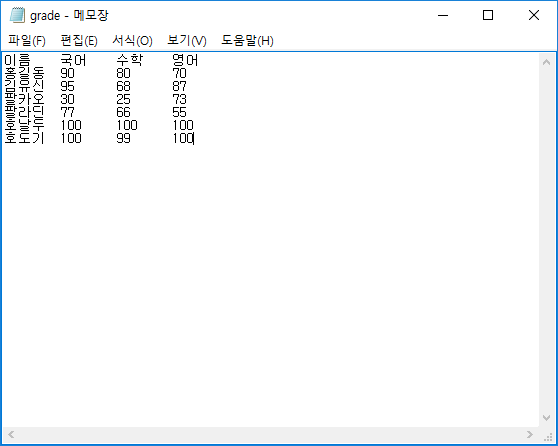Click 김유신's 영어 score 87
The height and width of the screenshot is (446, 558).
pos(179,86)
